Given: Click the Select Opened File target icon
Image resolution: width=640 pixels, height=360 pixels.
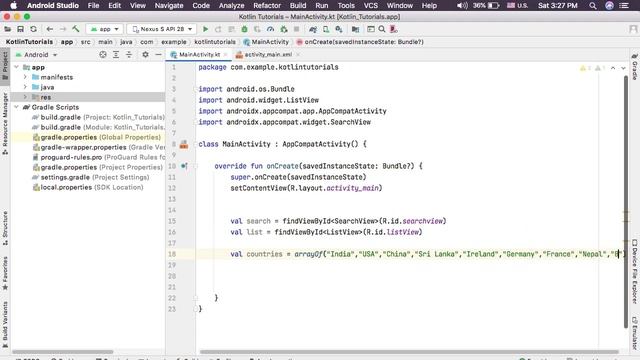Looking at the screenshot, I should [x=103, y=55].
